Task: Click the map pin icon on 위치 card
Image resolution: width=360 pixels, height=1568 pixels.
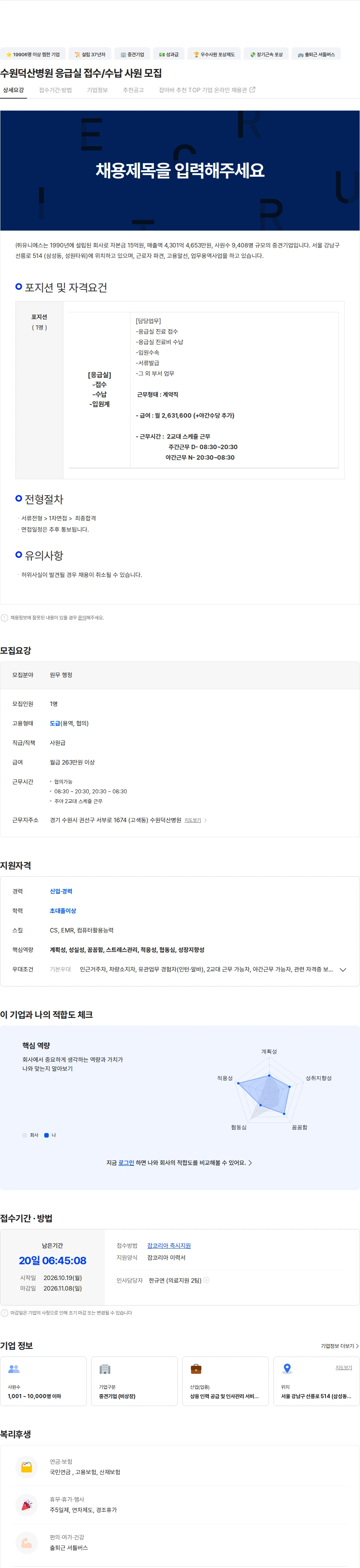Action: [x=287, y=1369]
